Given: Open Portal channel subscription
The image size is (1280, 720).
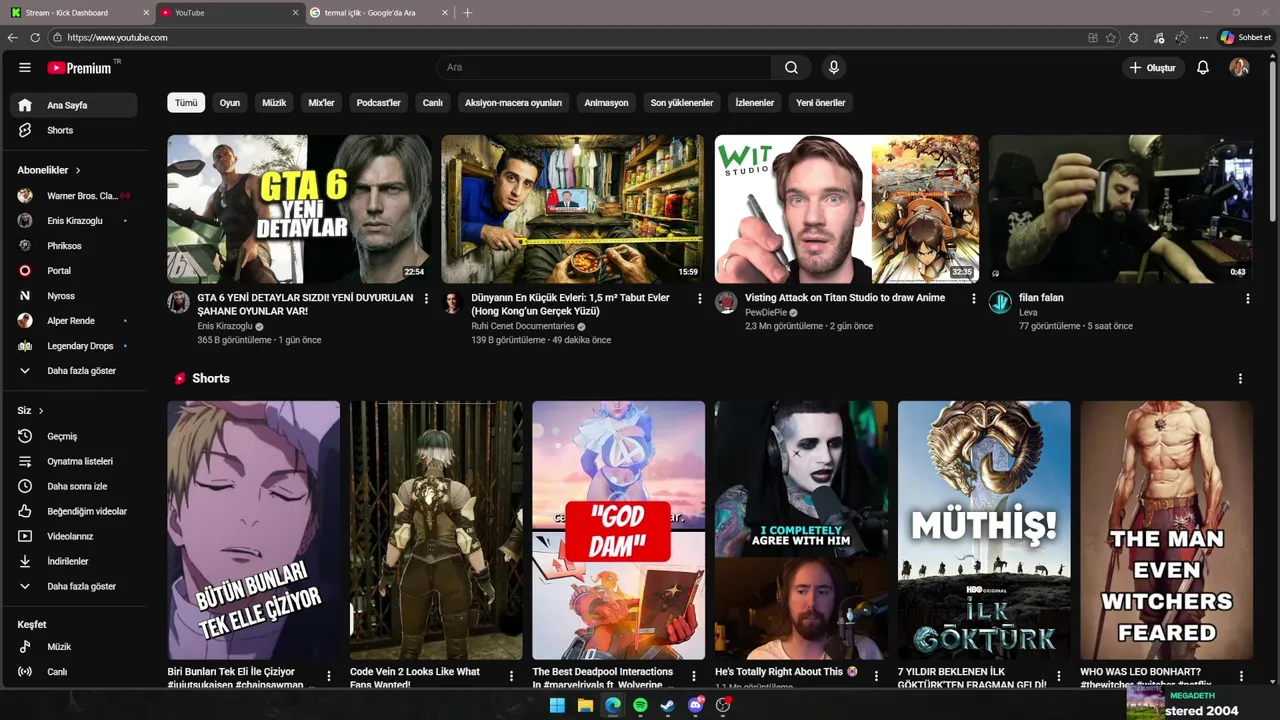Looking at the screenshot, I should click(x=74, y=271).
